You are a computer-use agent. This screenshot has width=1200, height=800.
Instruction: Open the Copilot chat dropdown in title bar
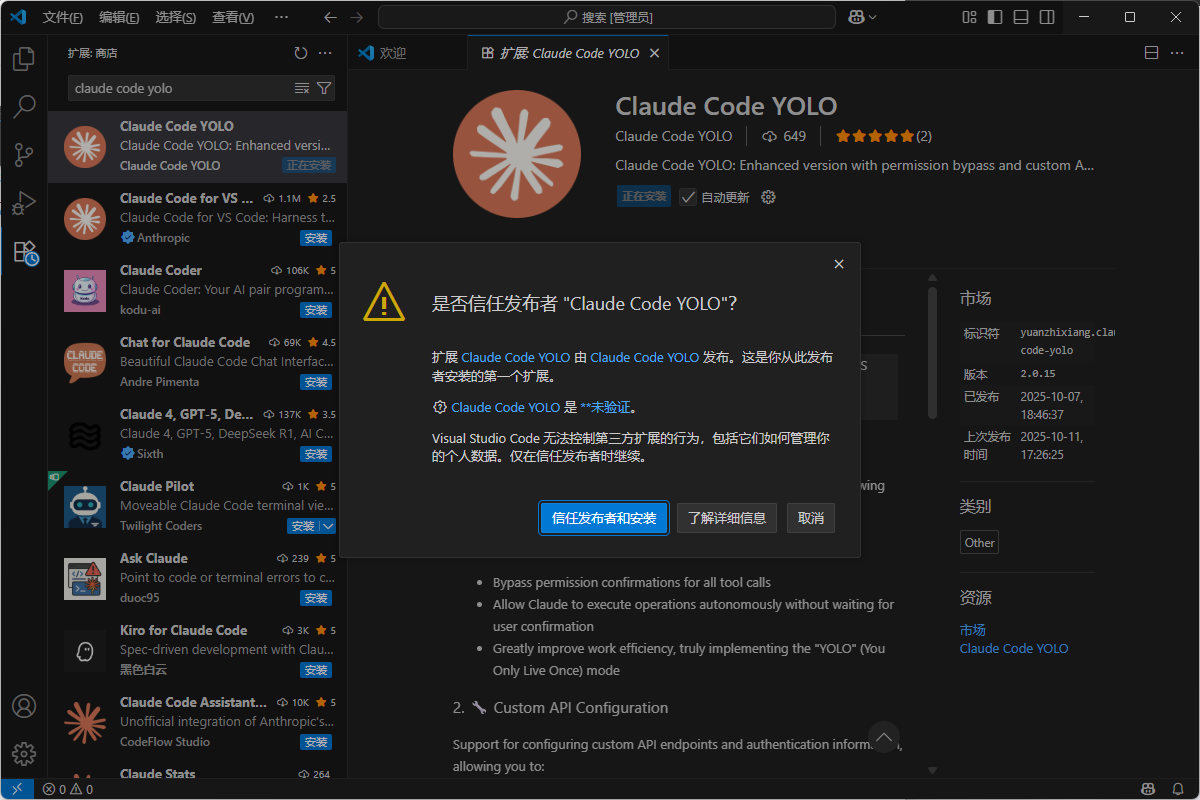(x=863, y=17)
